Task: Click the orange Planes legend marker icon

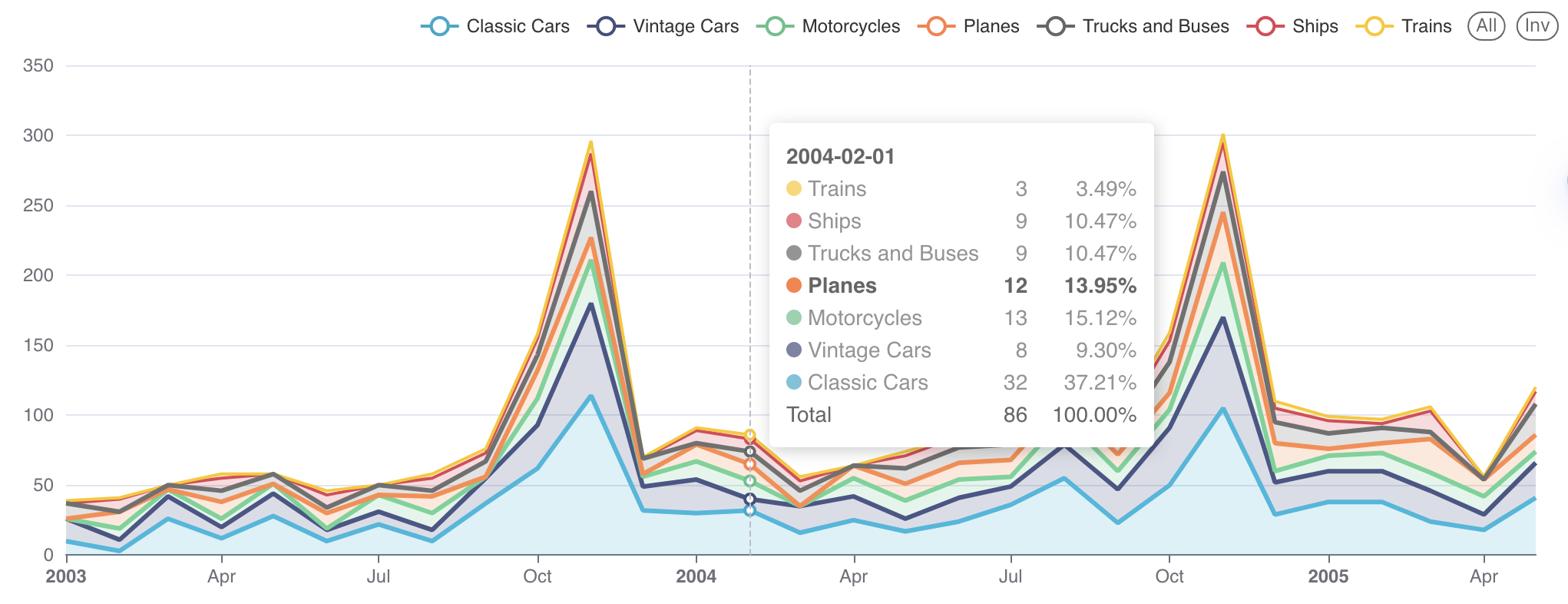Action: 936,26
